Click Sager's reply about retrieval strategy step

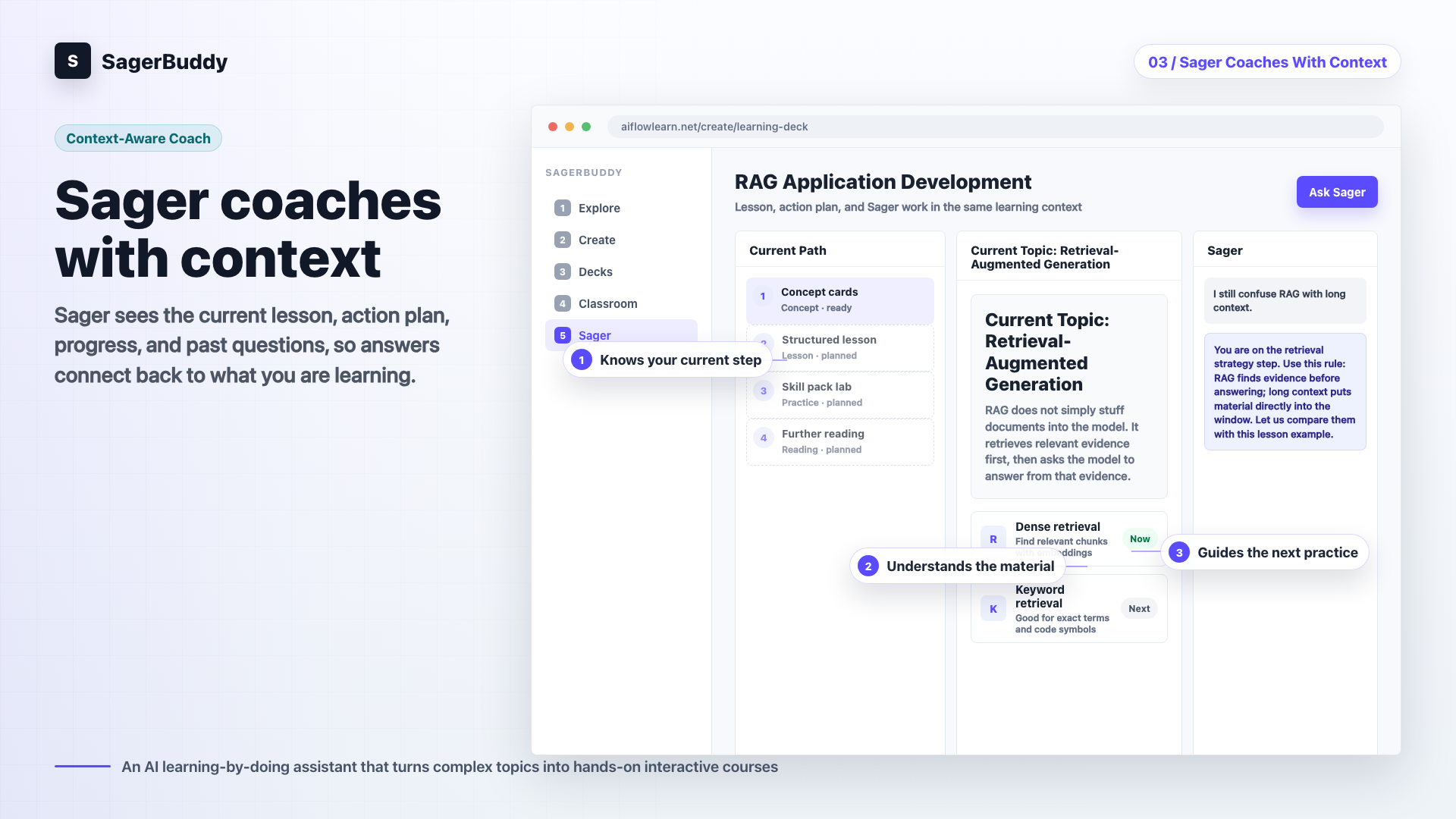(1285, 392)
